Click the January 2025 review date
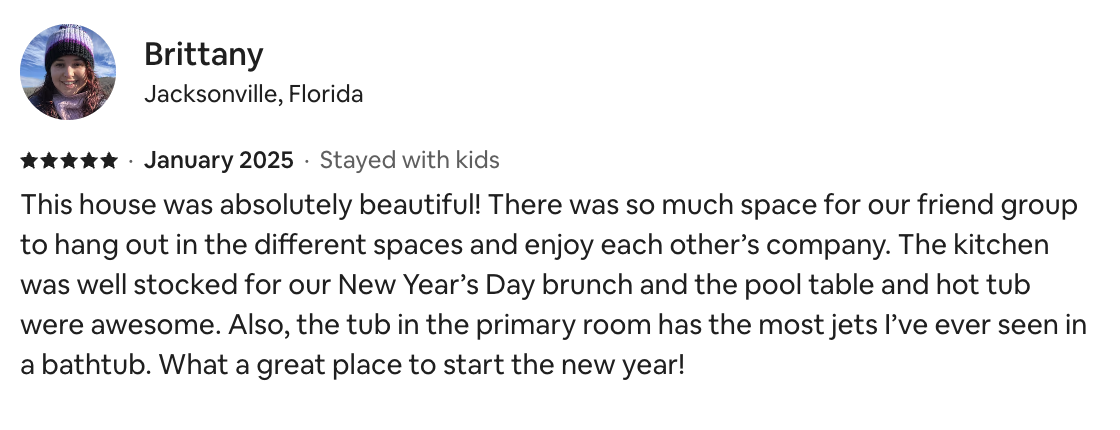This screenshot has width=1120, height=430. pyautogui.click(x=219, y=160)
